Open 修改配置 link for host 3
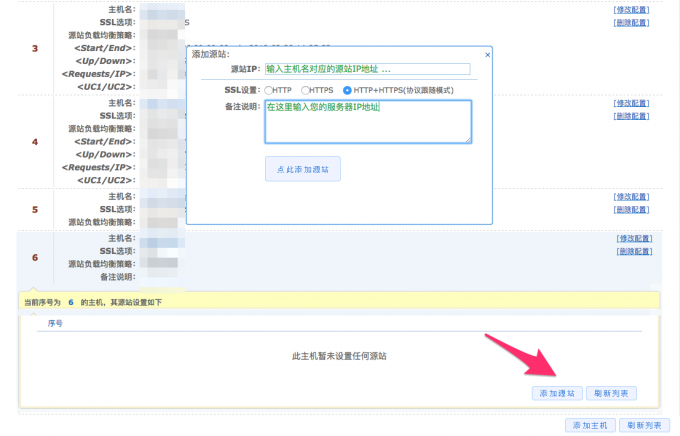680x436 pixels. tap(634, 8)
